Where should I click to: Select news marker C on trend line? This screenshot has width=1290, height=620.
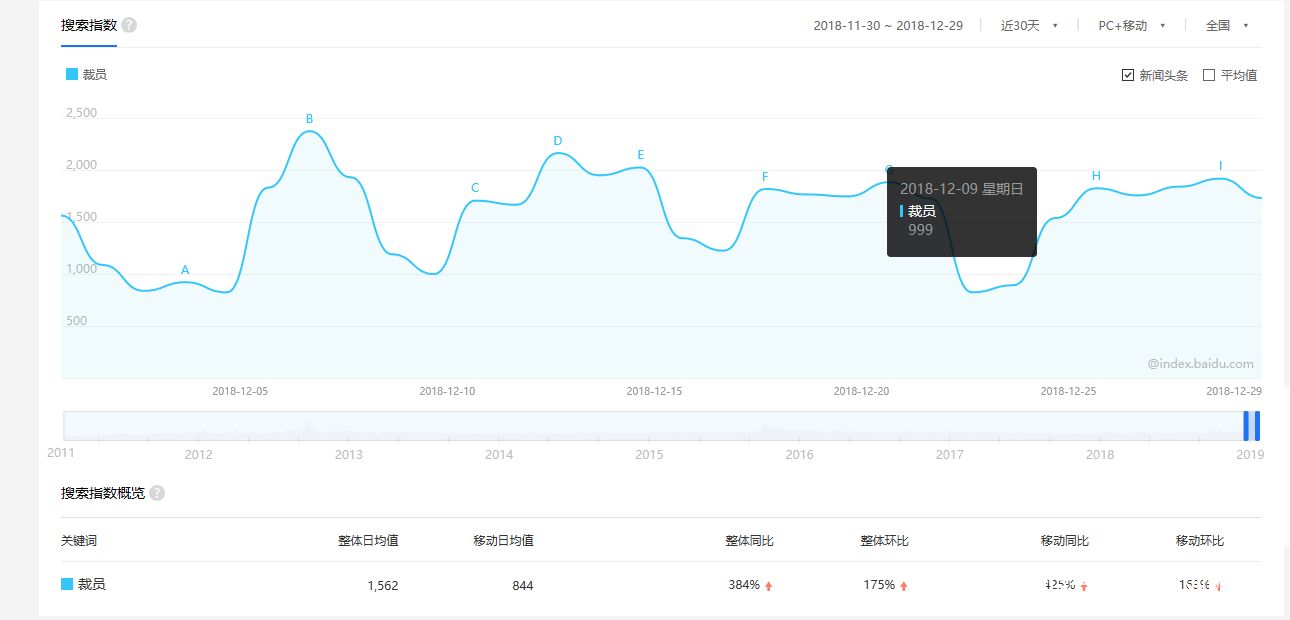(475, 188)
